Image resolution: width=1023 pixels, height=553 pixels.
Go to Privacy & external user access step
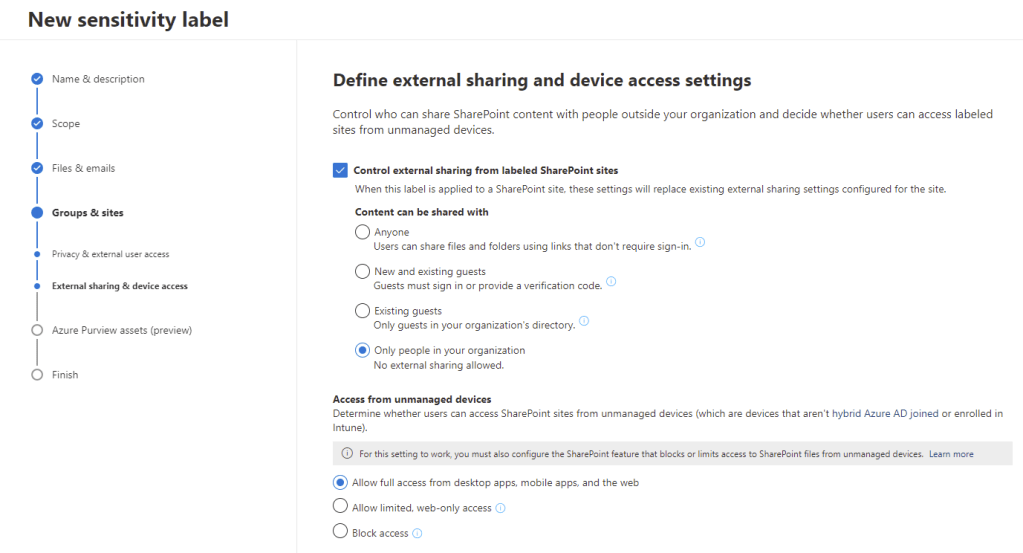tap(110, 254)
